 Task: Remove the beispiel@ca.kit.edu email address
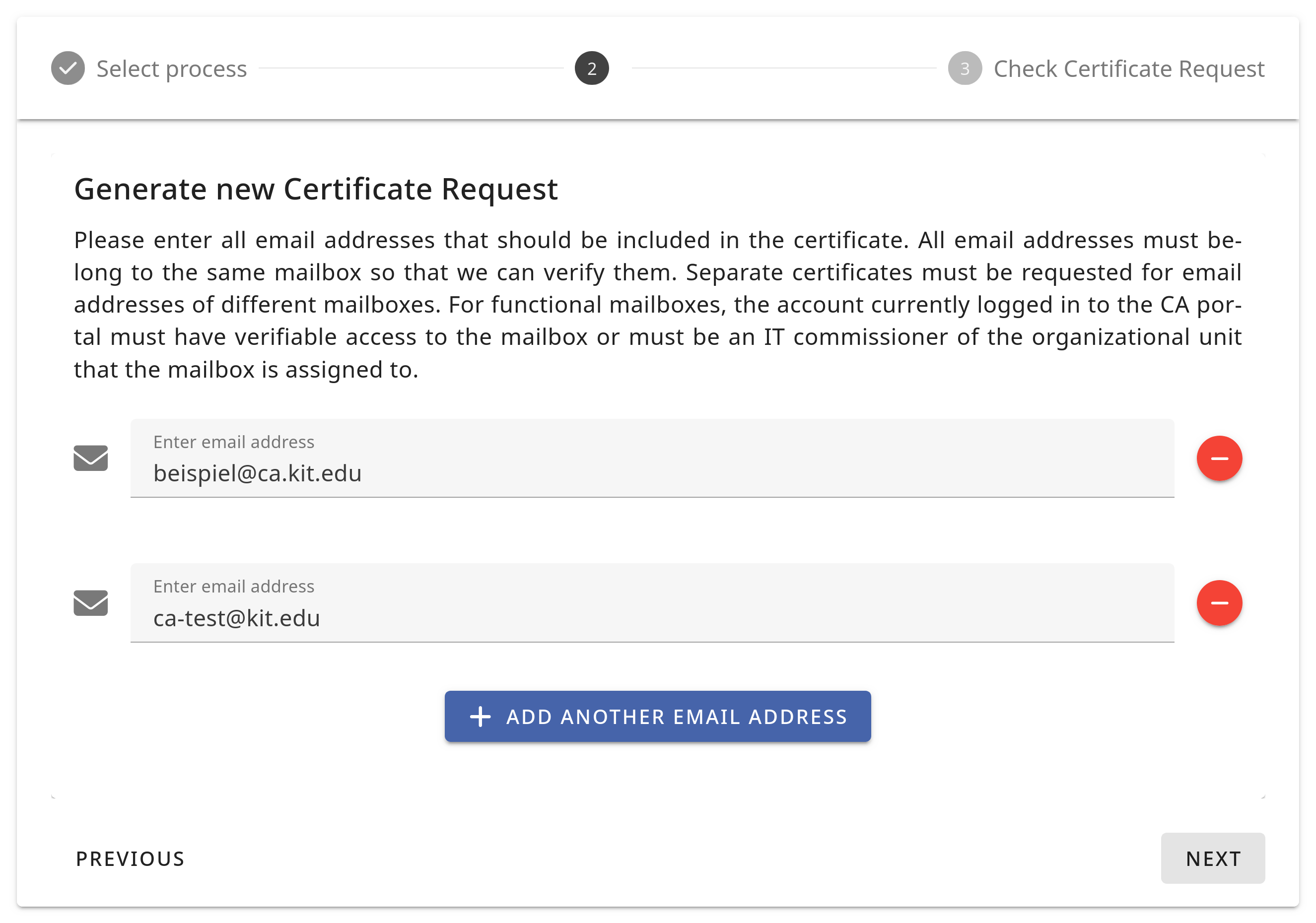point(1219,459)
